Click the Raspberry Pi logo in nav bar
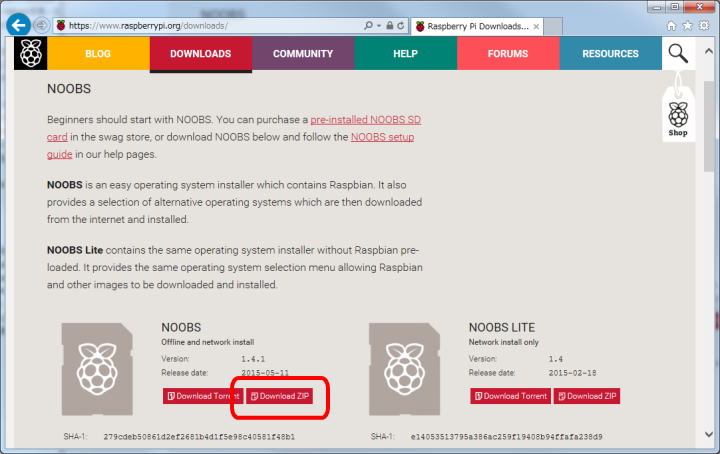 pyautogui.click(x=30, y=53)
